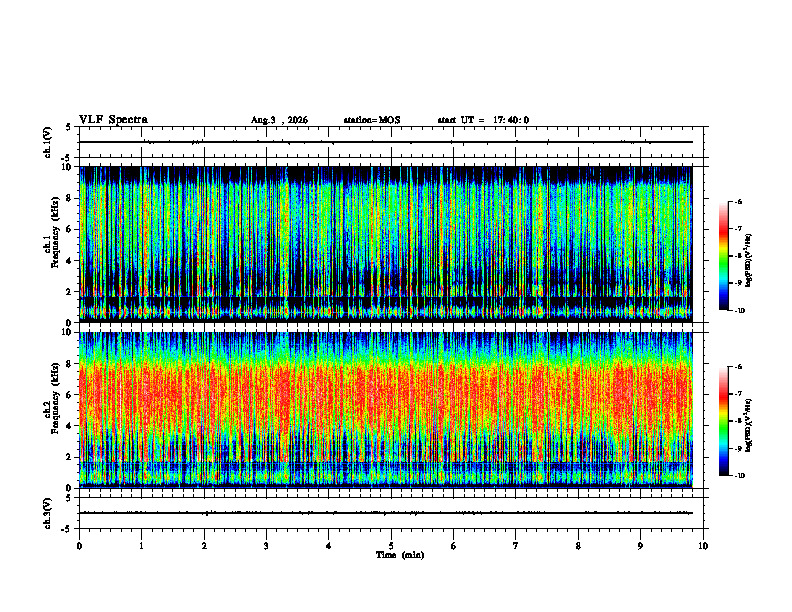The width and height of the screenshot is (792, 612).
Task: Click the Time (min) axis label
Action: 400,555
